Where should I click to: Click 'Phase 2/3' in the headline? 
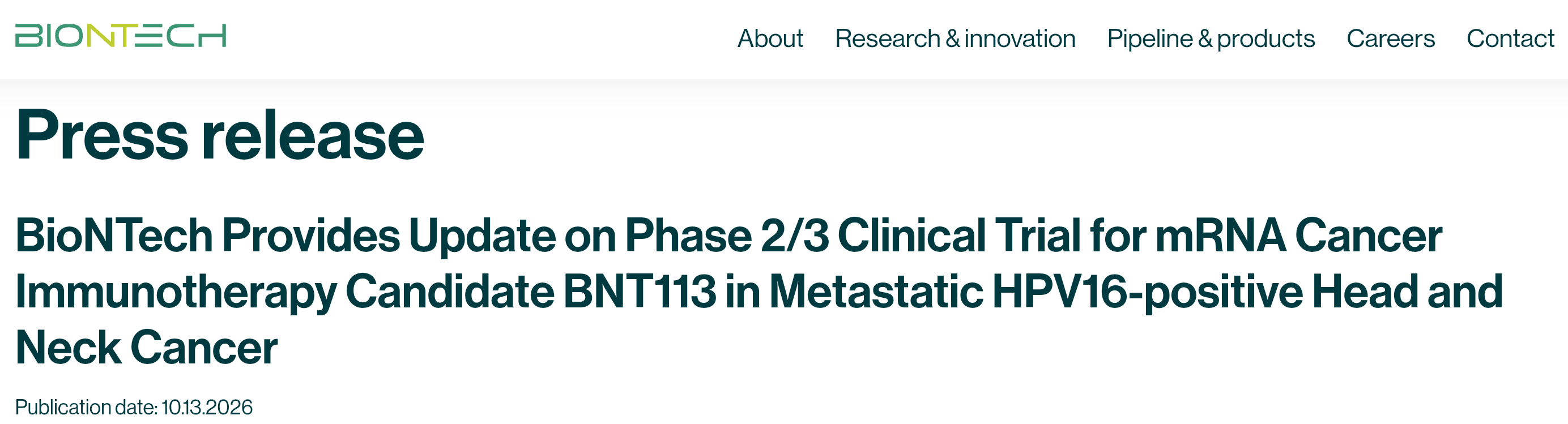tap(727, 235)
